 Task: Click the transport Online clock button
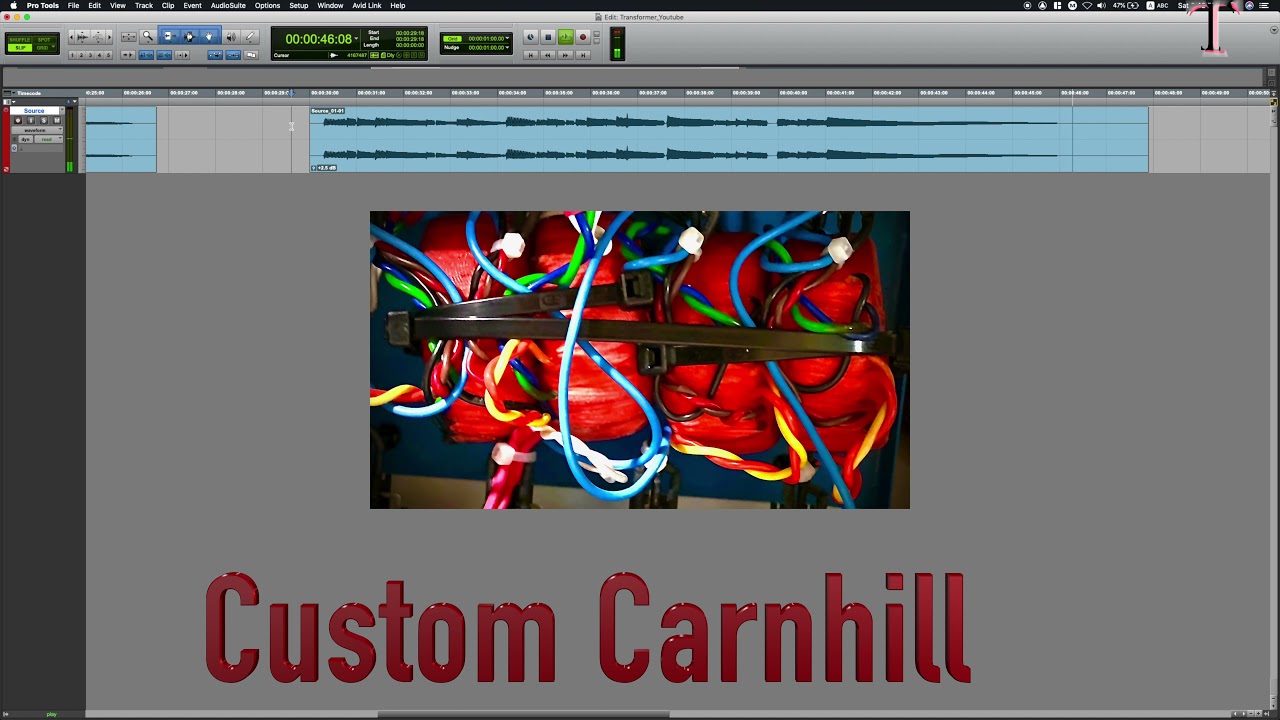click(531, 37)
